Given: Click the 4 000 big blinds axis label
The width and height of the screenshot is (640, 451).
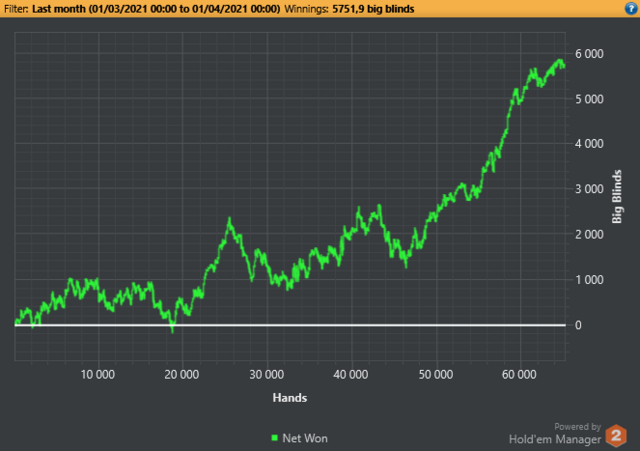Looking at the screenshot, I should pyautogui.click(x=589, y=144).
